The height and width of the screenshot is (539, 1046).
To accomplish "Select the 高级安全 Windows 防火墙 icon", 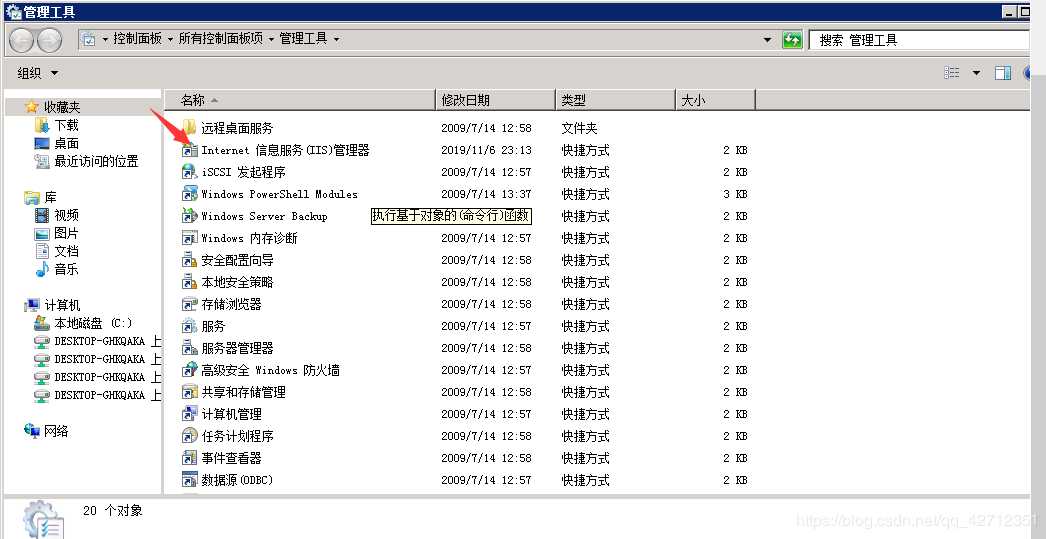I will point(189,370).
